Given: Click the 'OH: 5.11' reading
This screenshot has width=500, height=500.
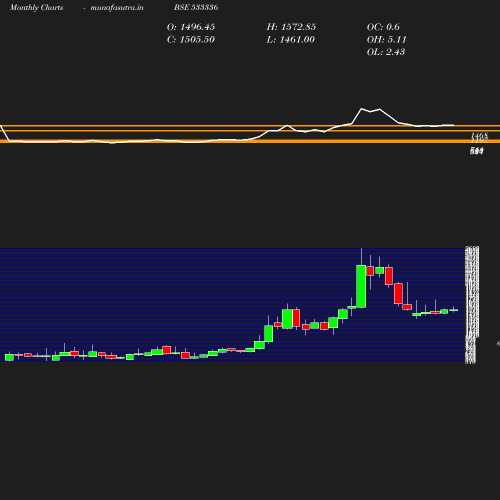Looking at the screenshot, I should [x=386, y=40].
